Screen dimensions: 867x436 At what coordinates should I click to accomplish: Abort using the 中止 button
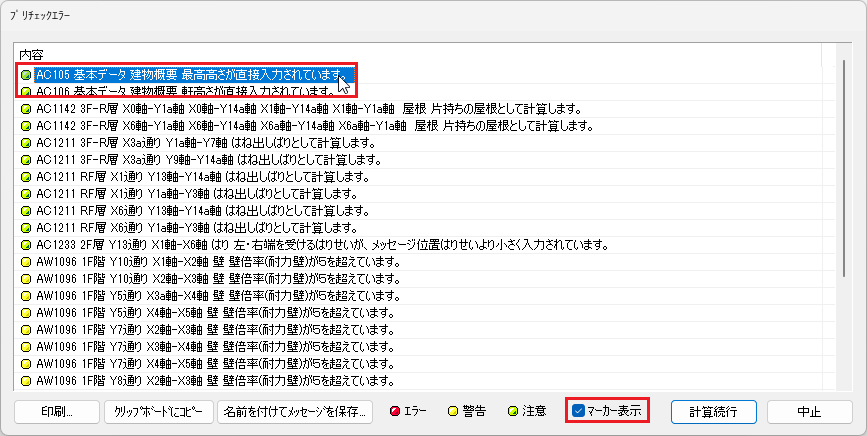click(x=808, y=411)
